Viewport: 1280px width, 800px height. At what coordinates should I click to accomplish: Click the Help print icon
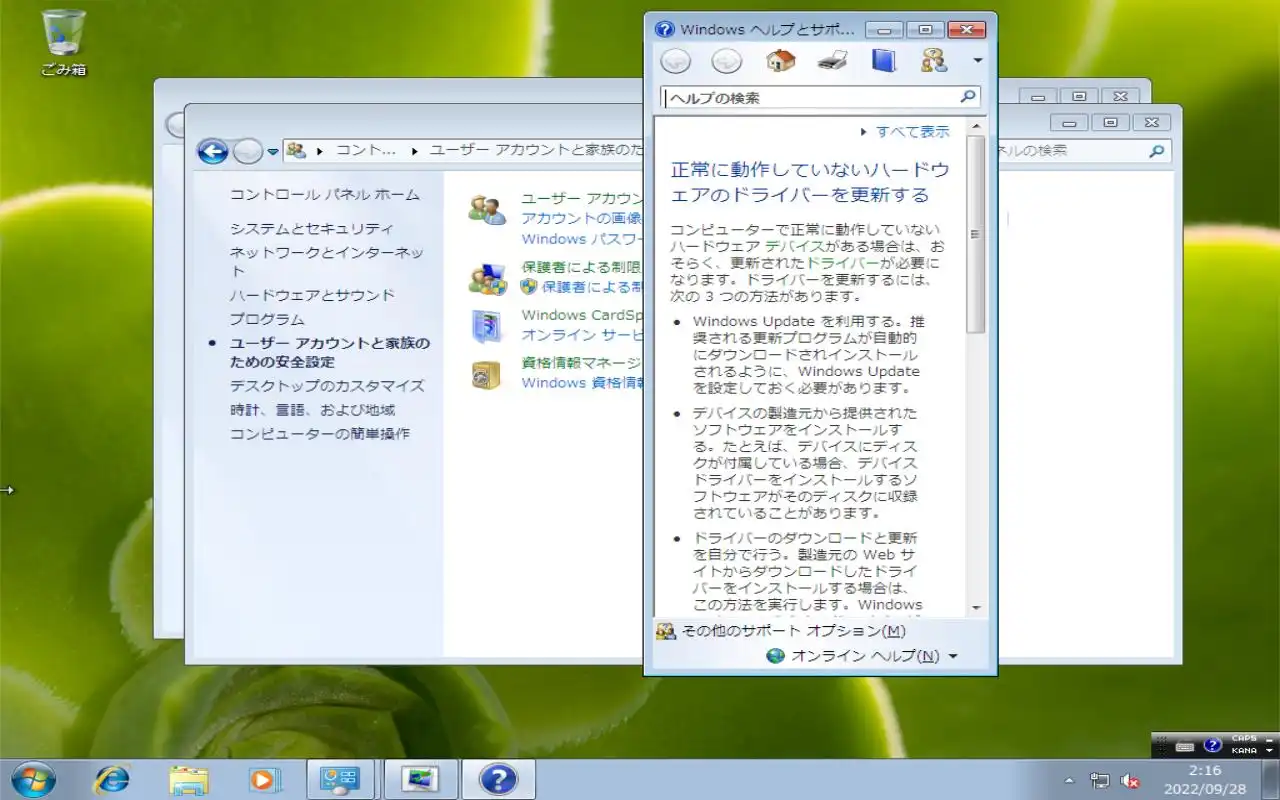832,61
